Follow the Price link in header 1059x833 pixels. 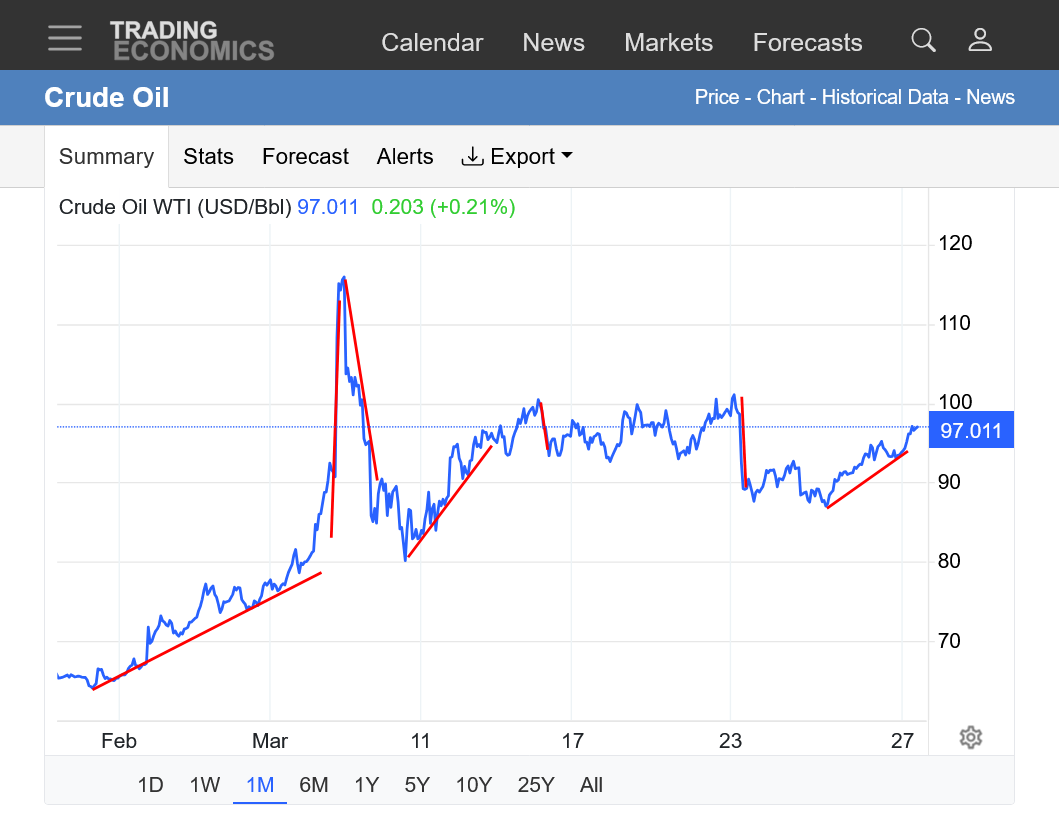point(716,98)
